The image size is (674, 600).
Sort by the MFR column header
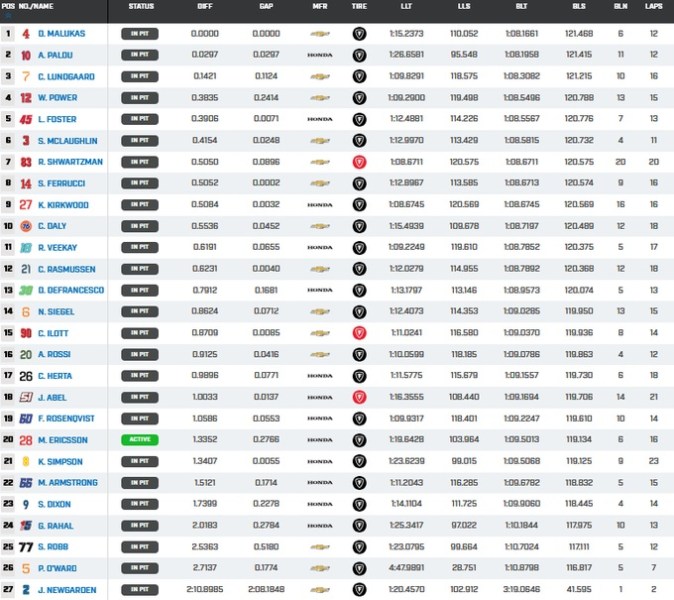coord(320,6)
